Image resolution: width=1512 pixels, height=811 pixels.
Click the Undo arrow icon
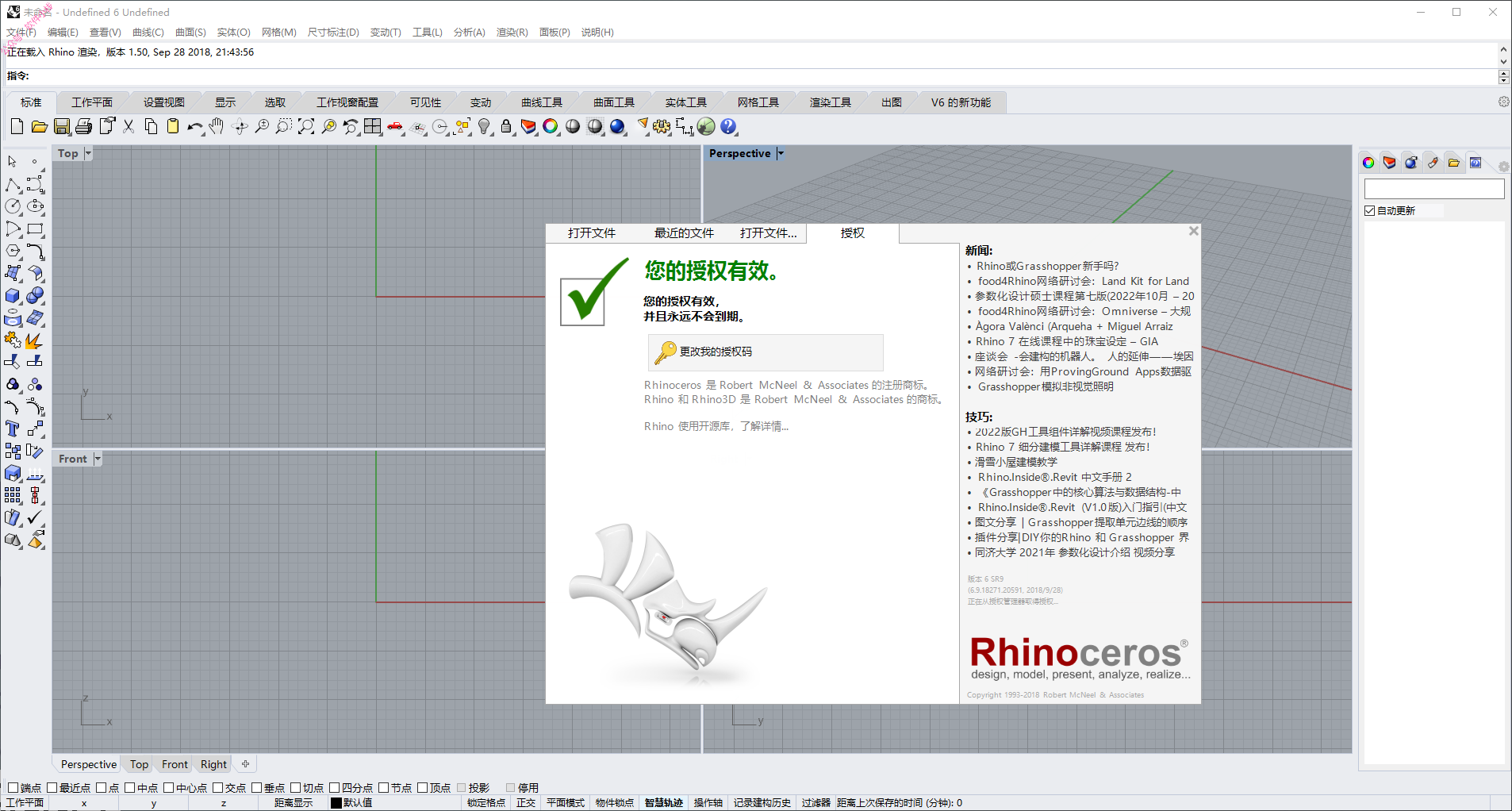tap(195, 126)
